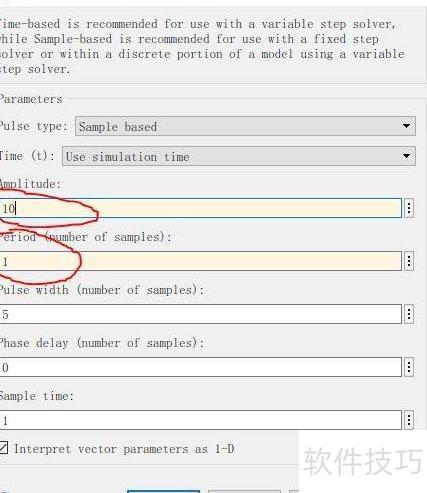427x493 pixels.
Task: Open the three-dot menu beside Sample time field
Action: (409, 420)
